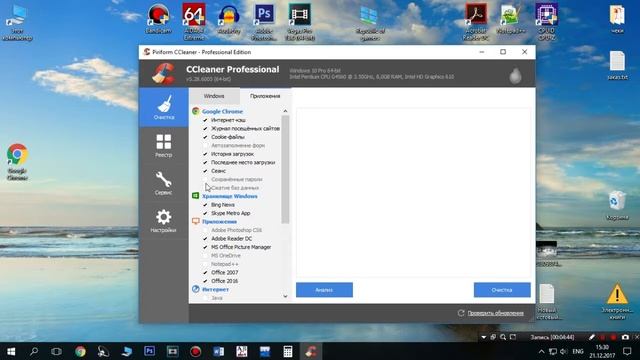The image size is (640, 360).
Task: Open the Acrobat Reader DC desktop shortcut
Action: [x=476, y=22]
